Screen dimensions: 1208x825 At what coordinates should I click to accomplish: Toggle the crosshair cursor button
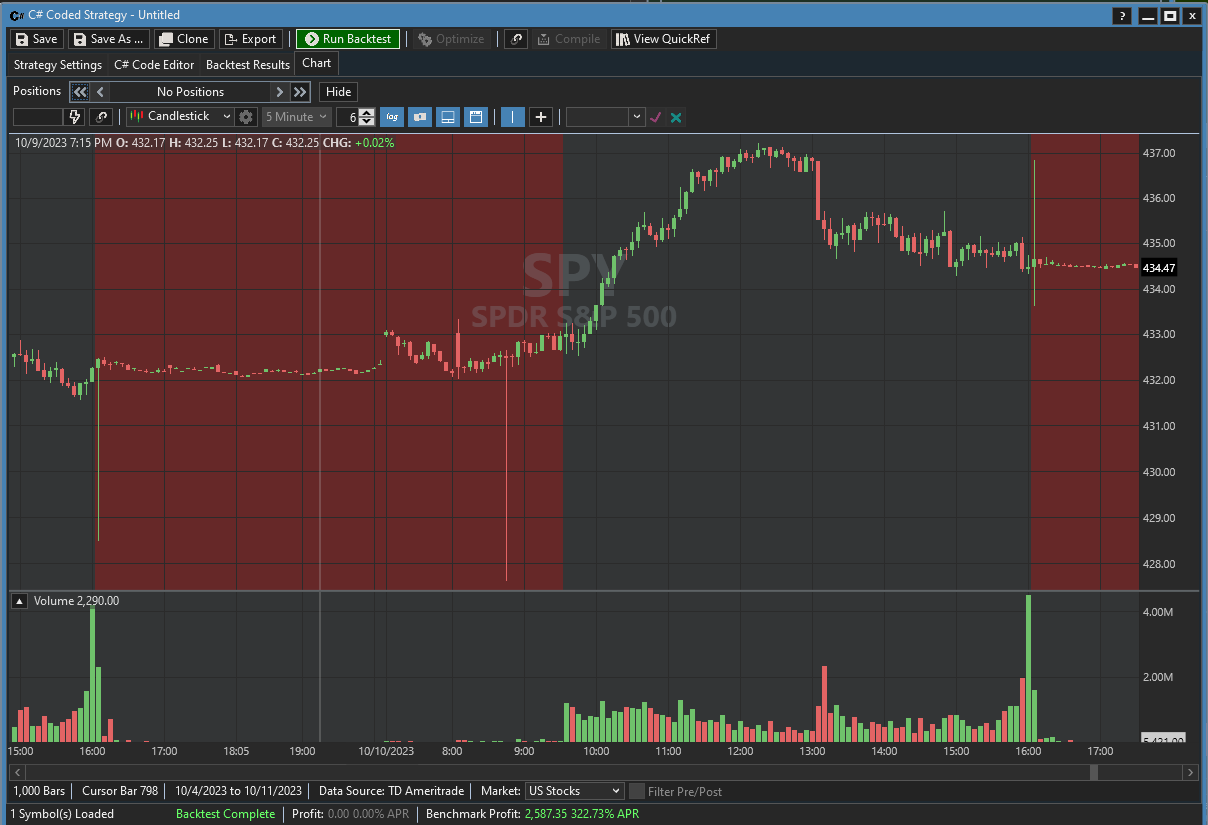point(541,117)
